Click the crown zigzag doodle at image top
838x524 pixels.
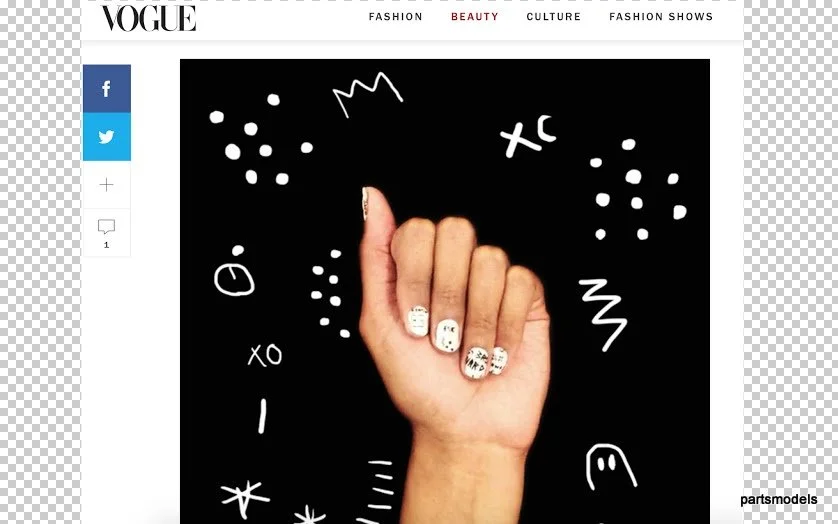[368, 95]
